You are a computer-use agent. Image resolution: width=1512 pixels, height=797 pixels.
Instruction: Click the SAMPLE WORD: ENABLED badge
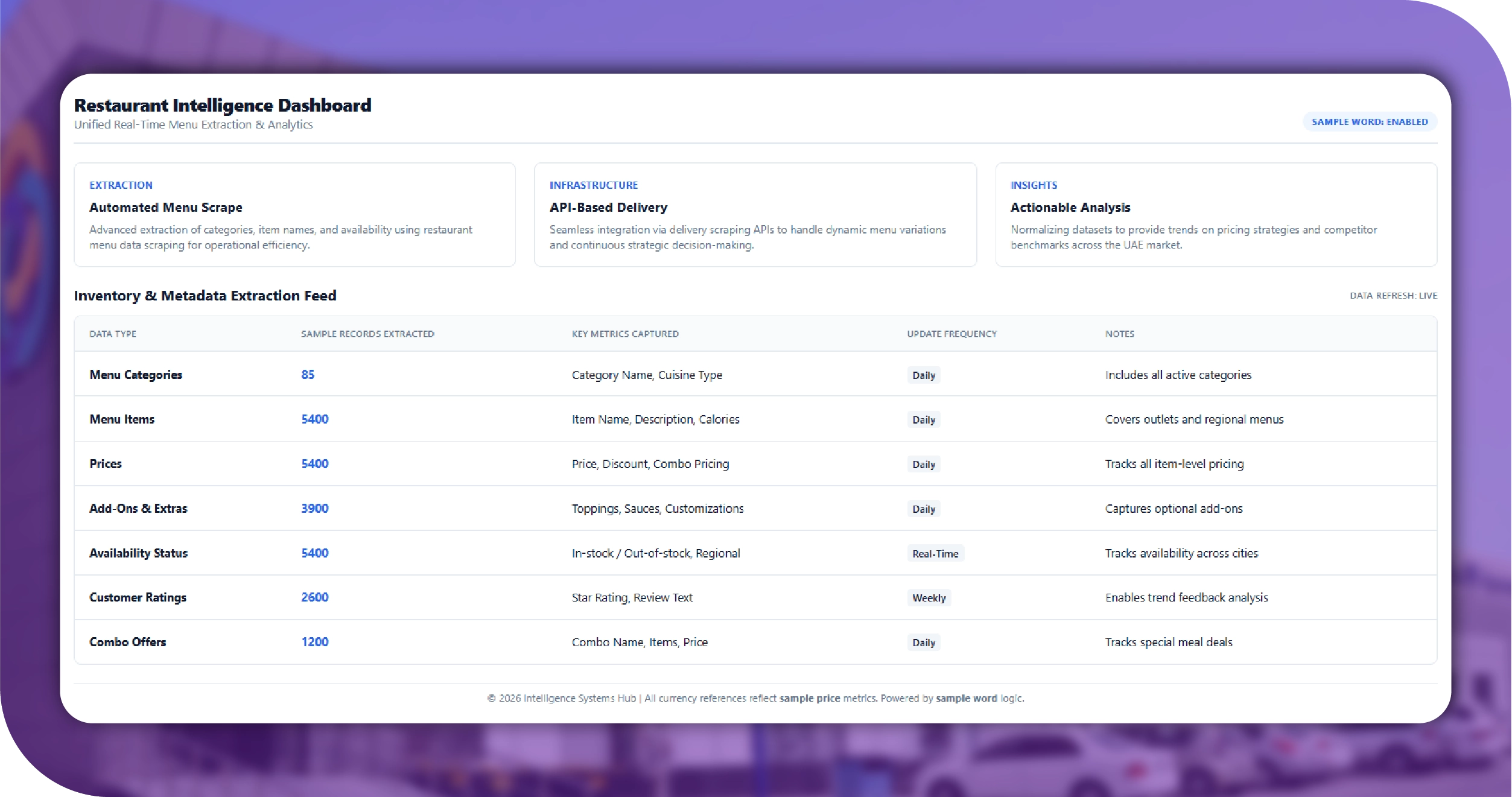1369,122
